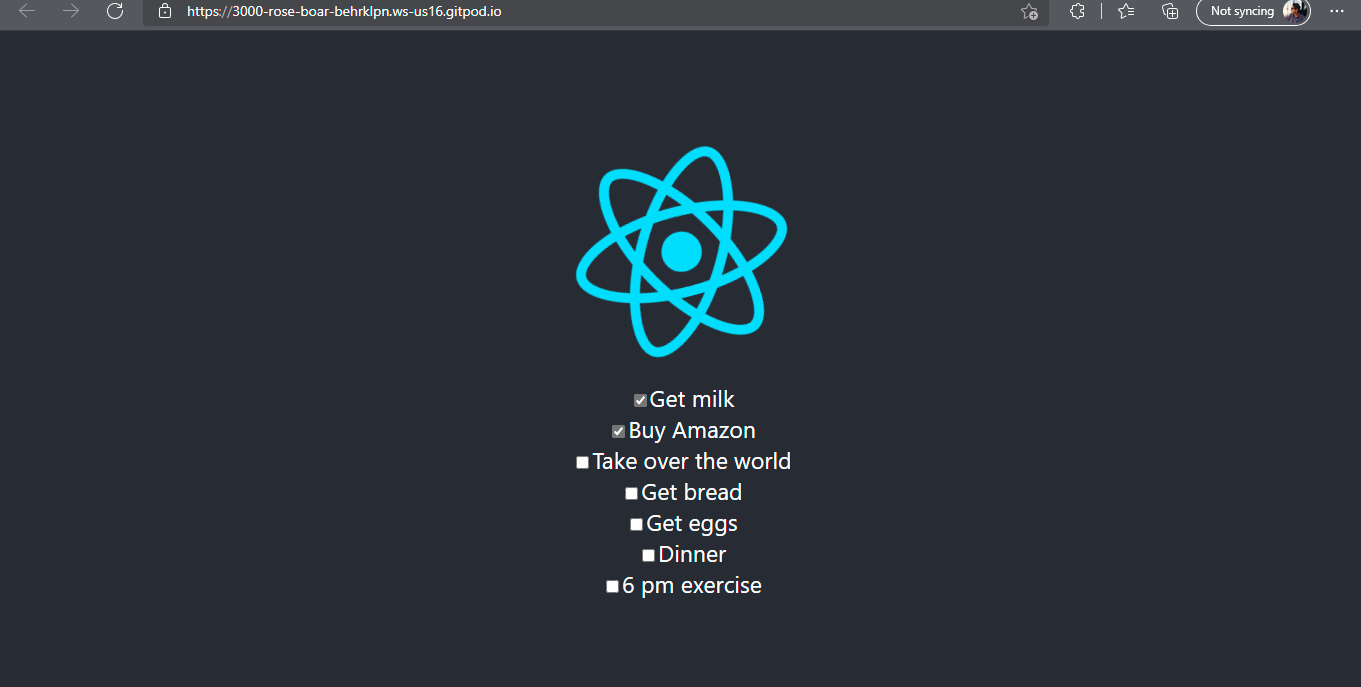Viewport: 1361px width, 687px height.
Task: Check the Get bread checkbox
Action: [632, 493]
